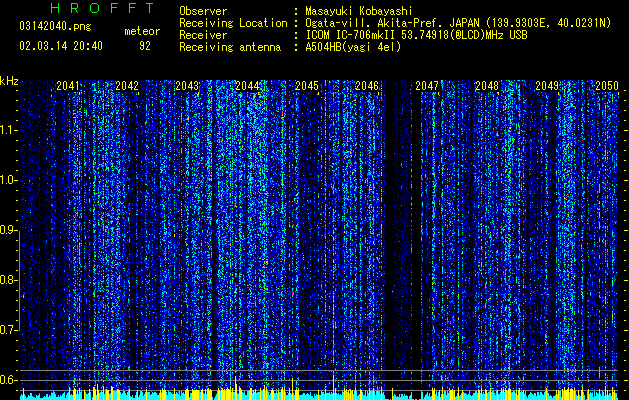629x400 pixels.
Task: Click the 2050 time marker
Action: [607, 86]
